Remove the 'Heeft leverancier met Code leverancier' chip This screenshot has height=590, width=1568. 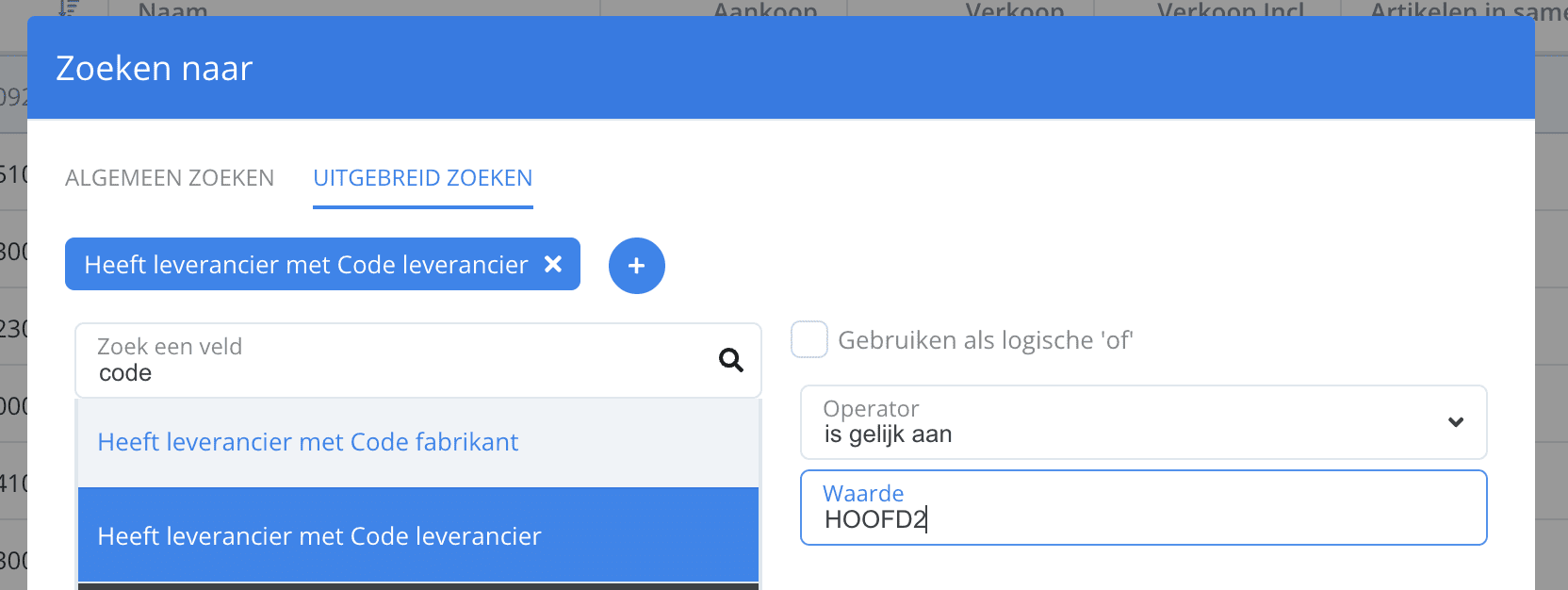553,265
